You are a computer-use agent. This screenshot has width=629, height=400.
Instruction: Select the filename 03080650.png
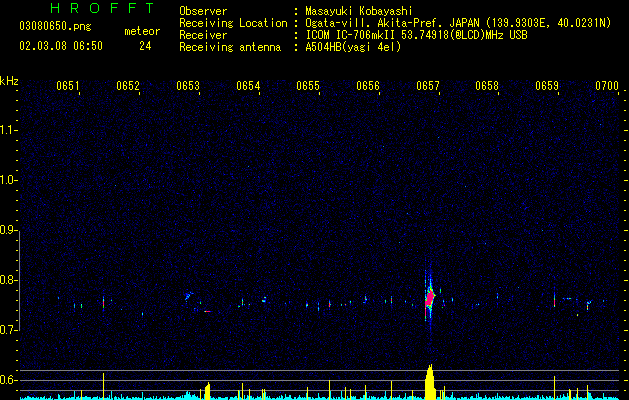pyautogui.click(x=55, y=26)
